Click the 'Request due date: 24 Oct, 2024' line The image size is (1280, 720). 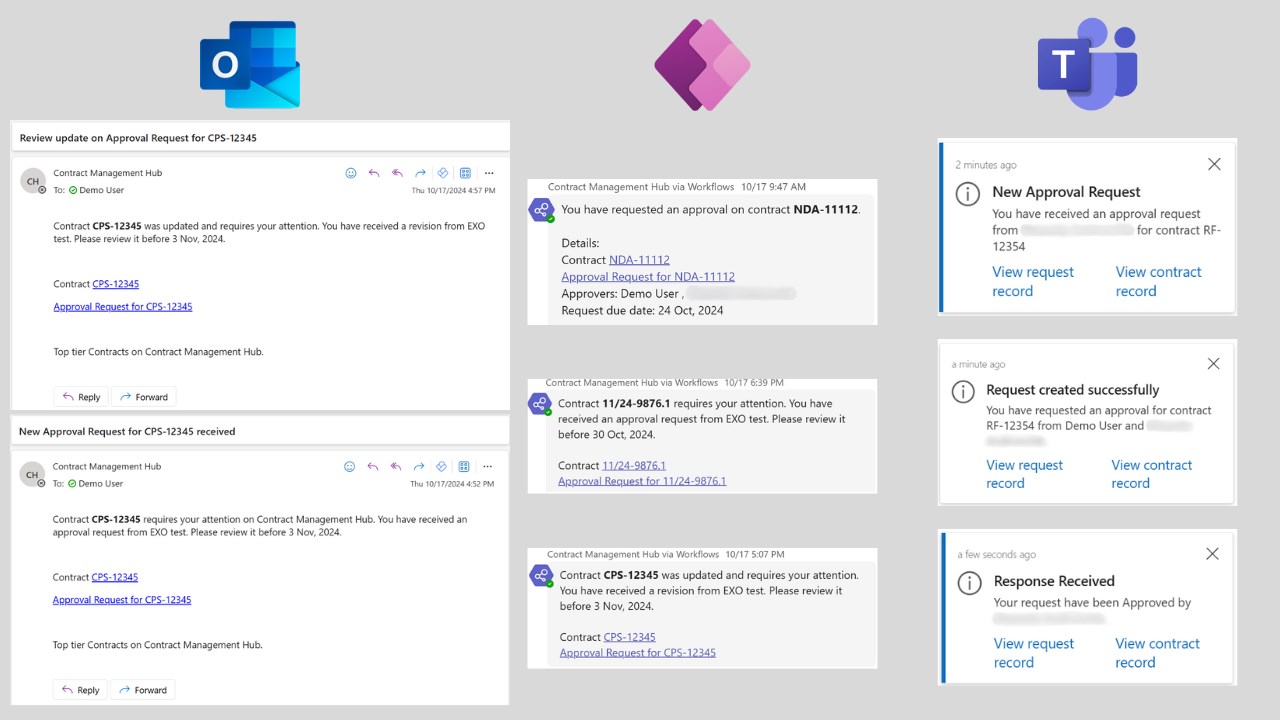point(642,310)
